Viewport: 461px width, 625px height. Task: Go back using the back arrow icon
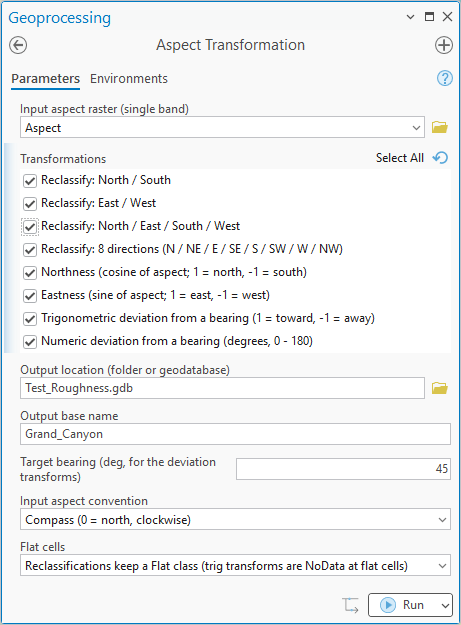click(x=18, y=45)
